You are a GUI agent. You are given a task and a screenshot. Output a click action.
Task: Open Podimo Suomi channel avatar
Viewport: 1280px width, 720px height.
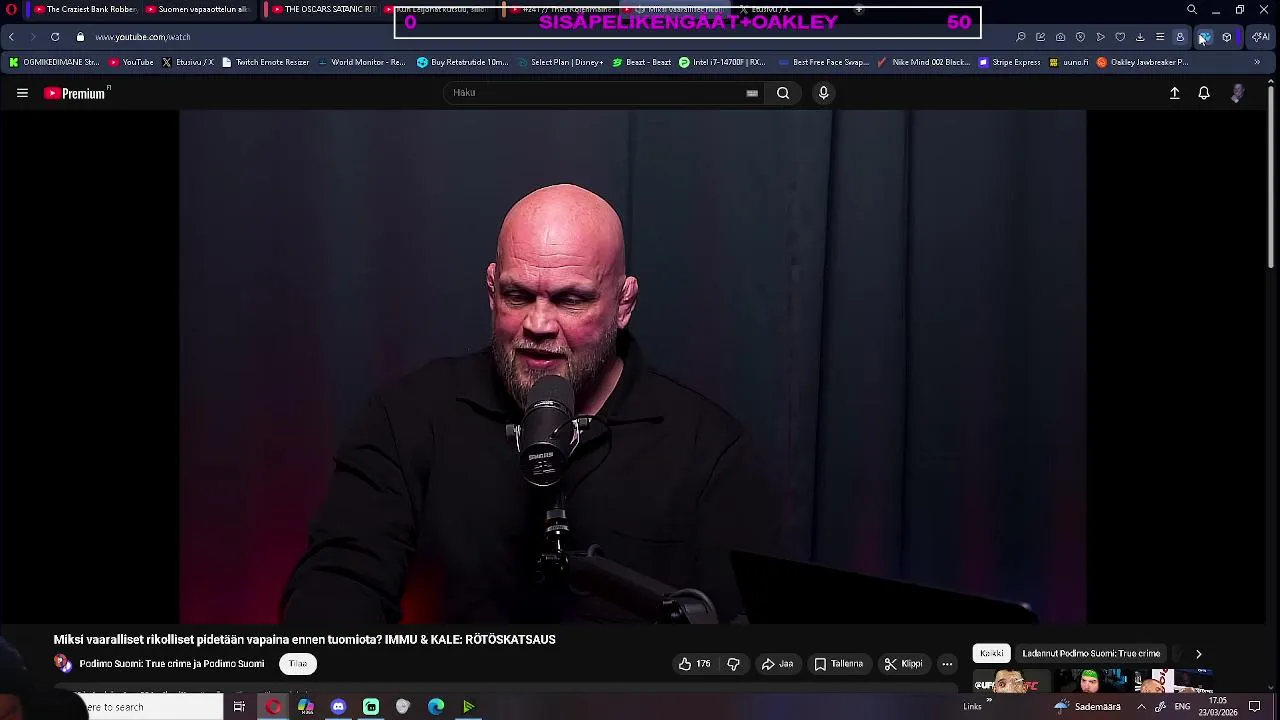click(63, 664)
